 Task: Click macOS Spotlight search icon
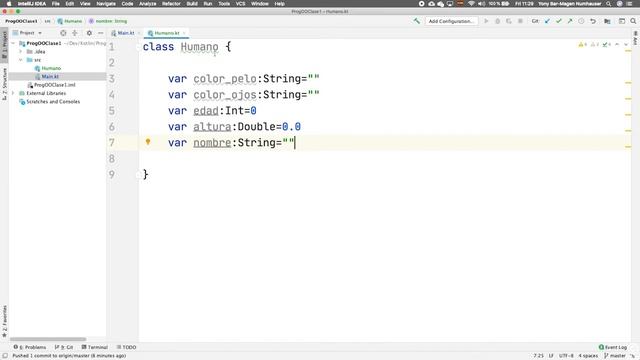point(608,4)
